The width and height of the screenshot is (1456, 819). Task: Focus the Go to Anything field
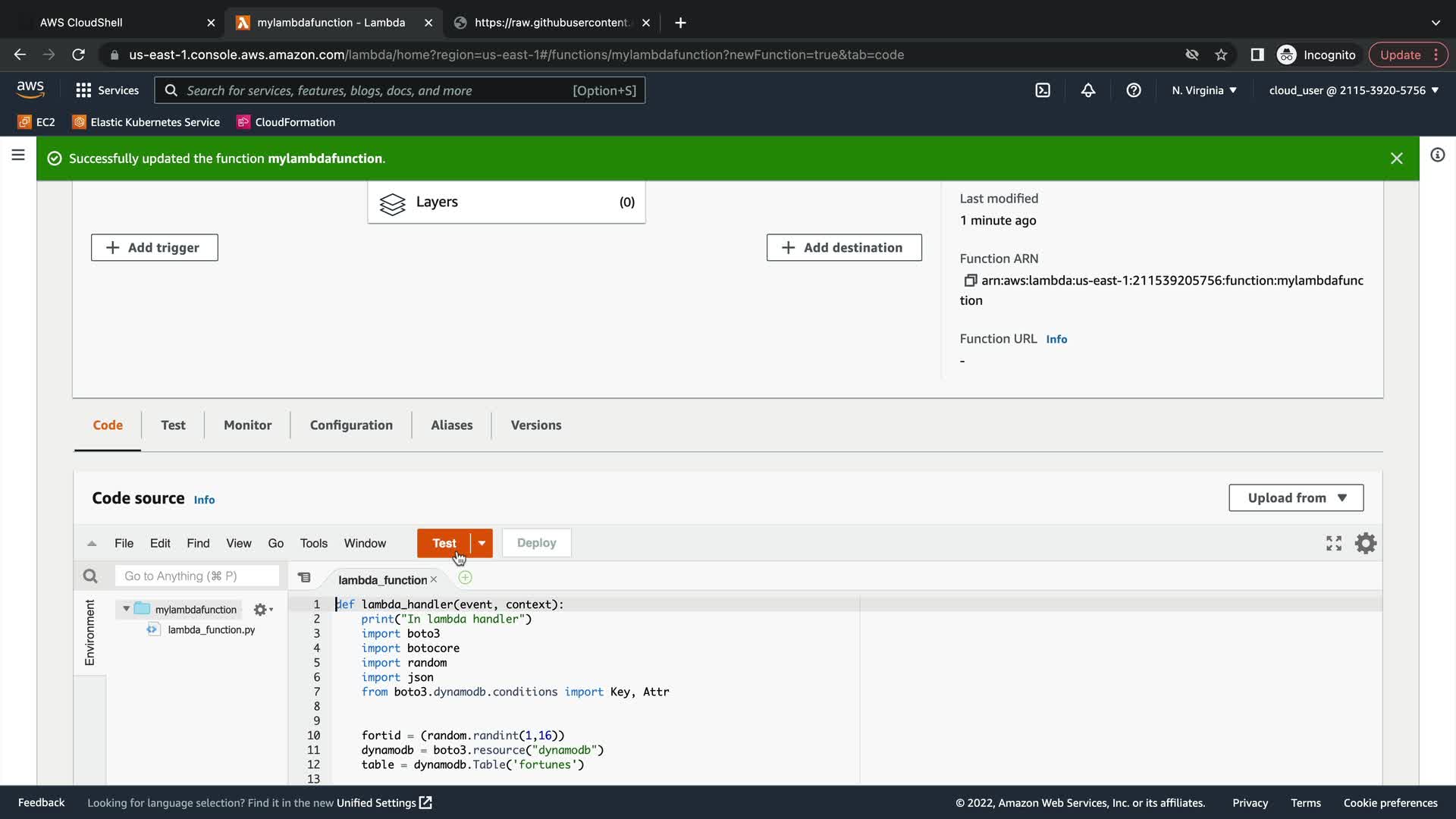click(x=197, y=576)
